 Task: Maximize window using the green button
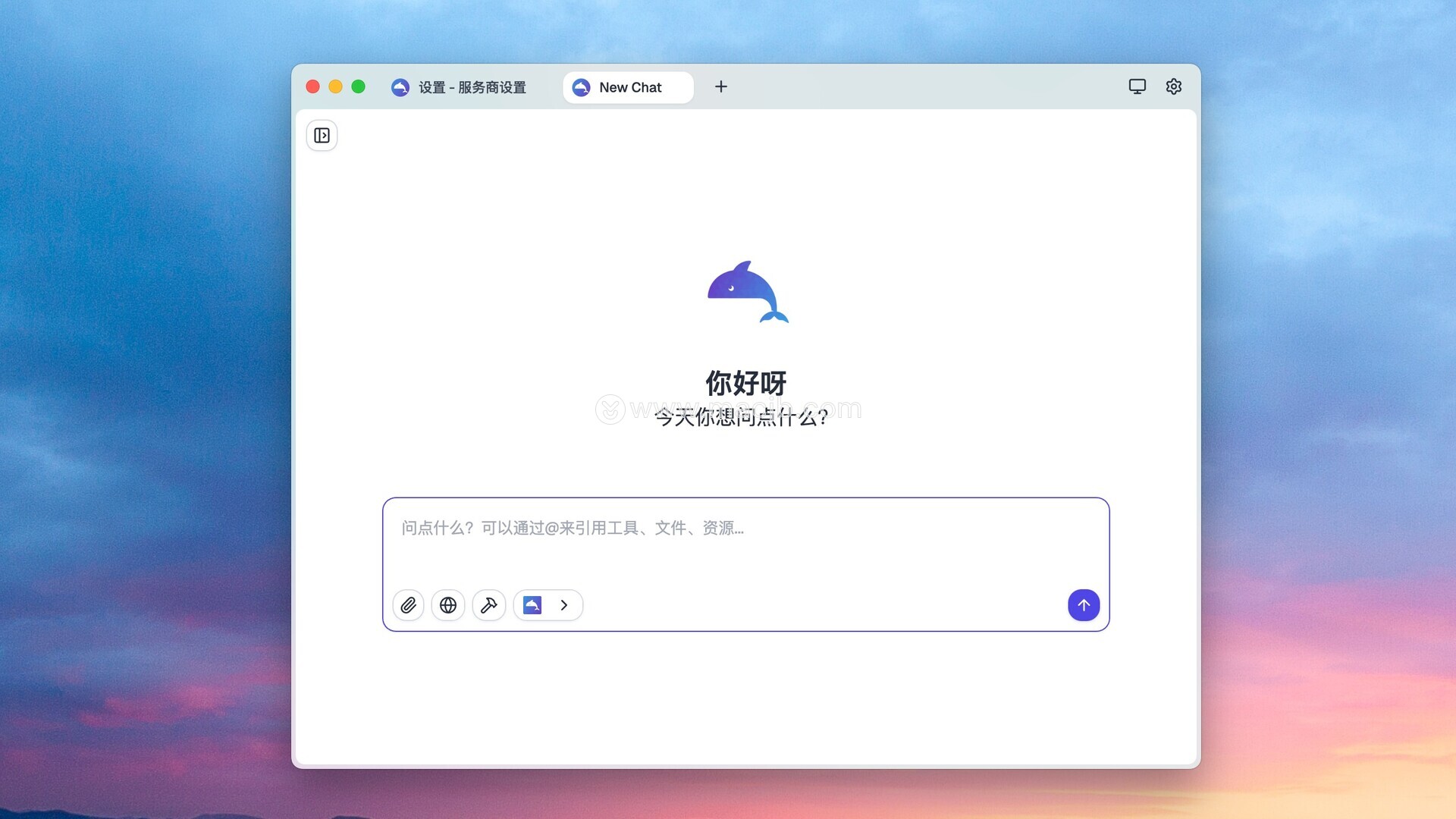[x=358, y=87]
